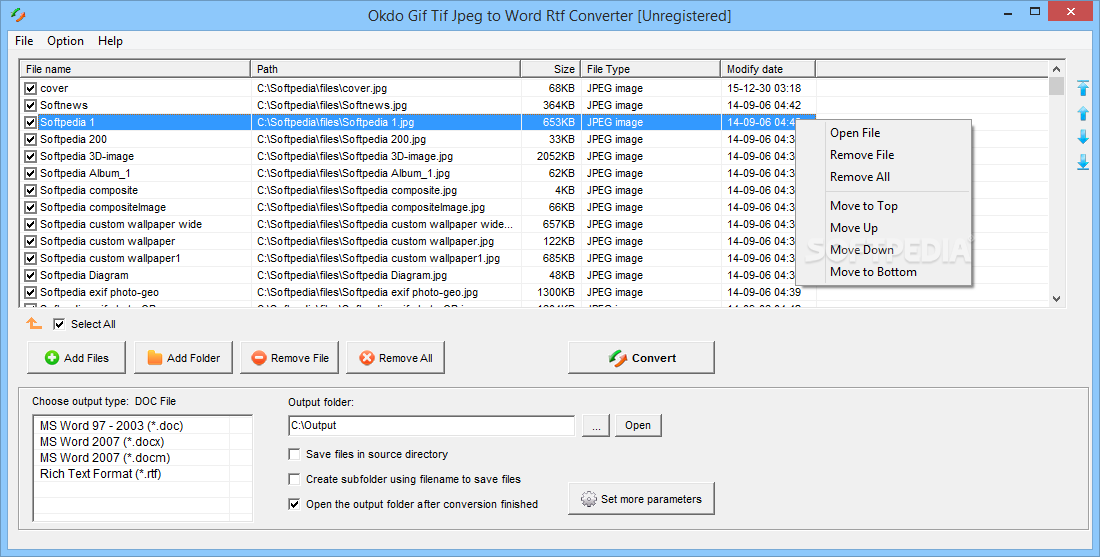Click the Output folder path field

tap(431, 425)
